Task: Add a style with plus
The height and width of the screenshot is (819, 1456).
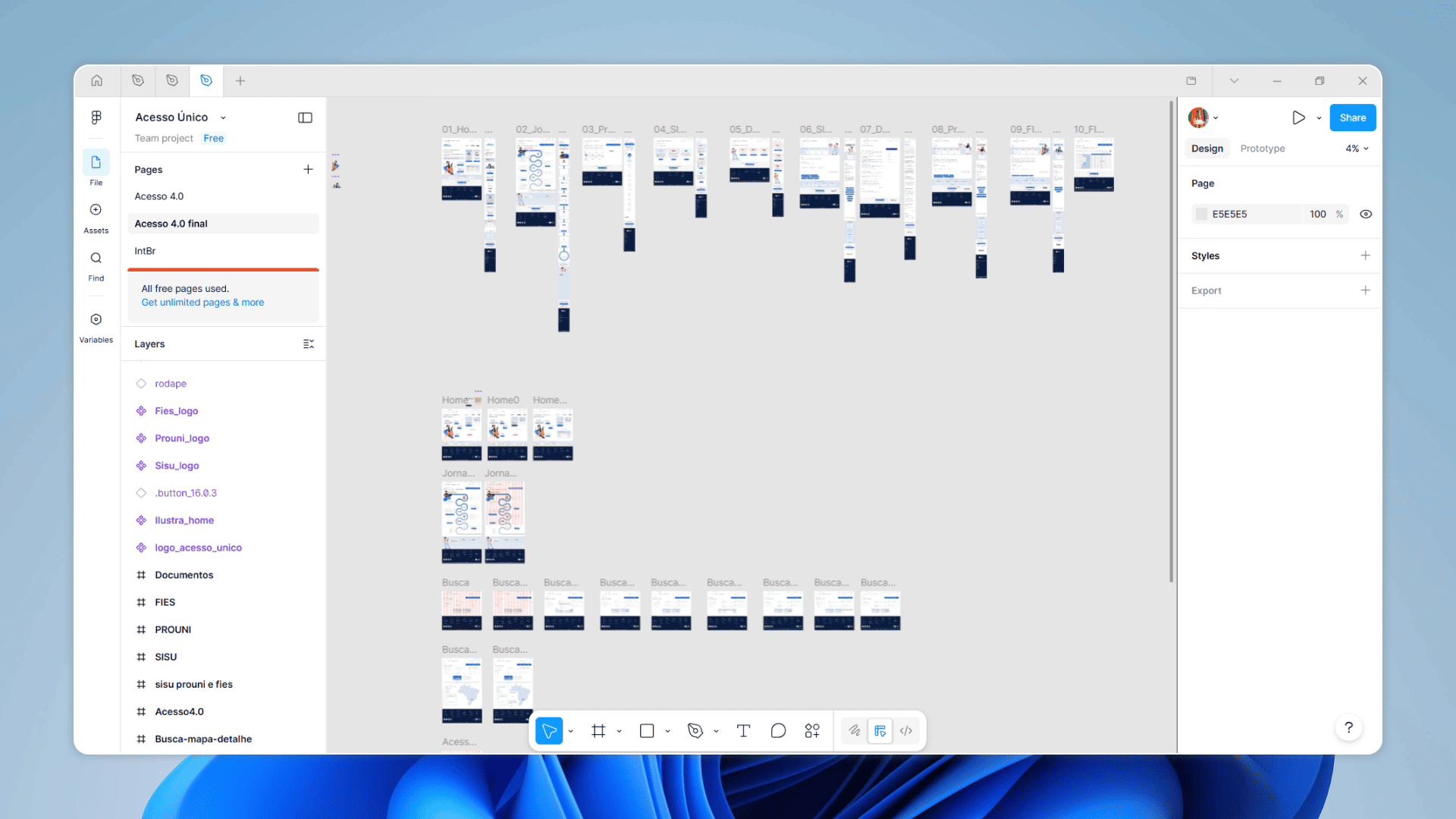Action: point(1365,256)
